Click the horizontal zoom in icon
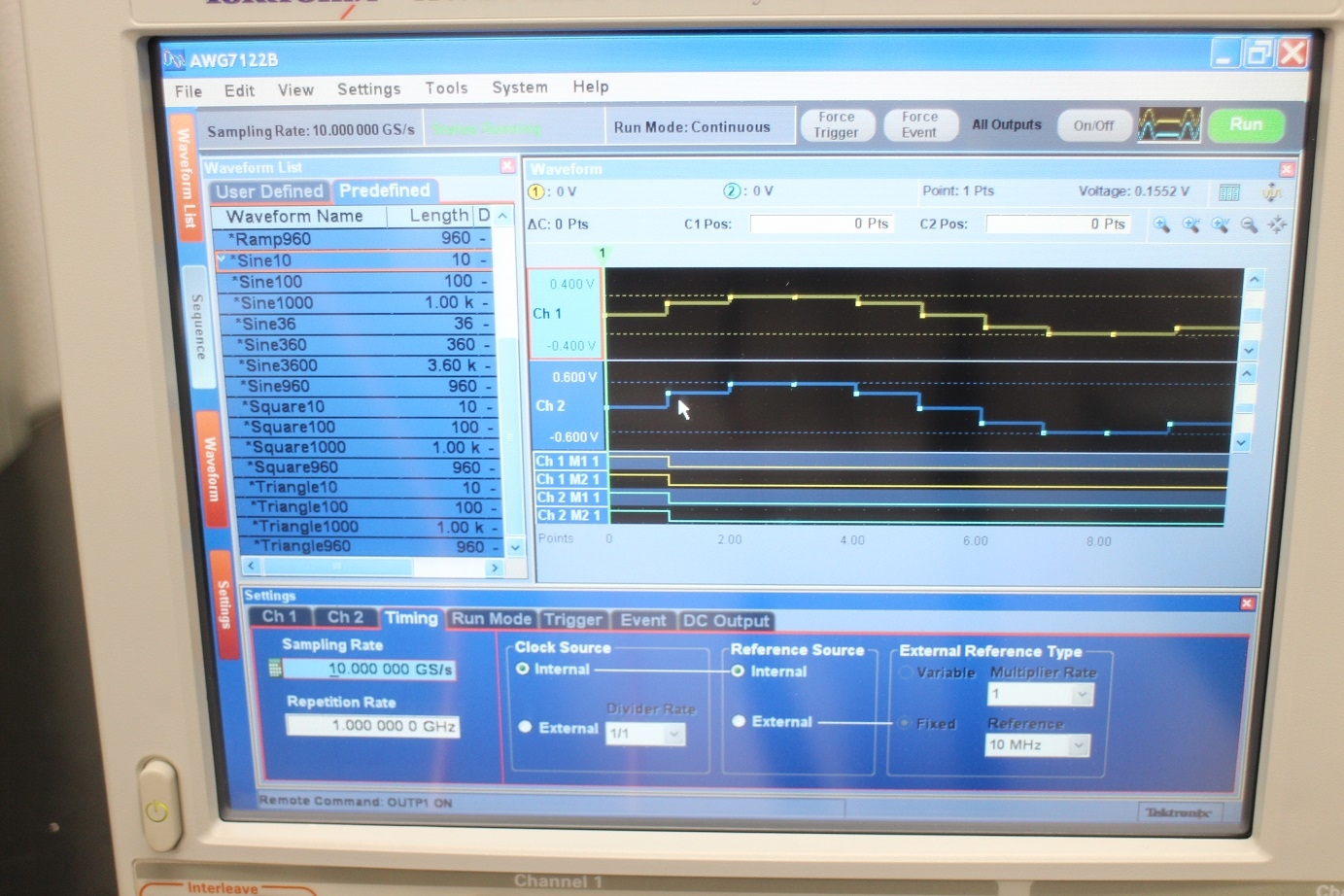Viewport: 1344px width, 896px height. click(x=1190, y=224)
